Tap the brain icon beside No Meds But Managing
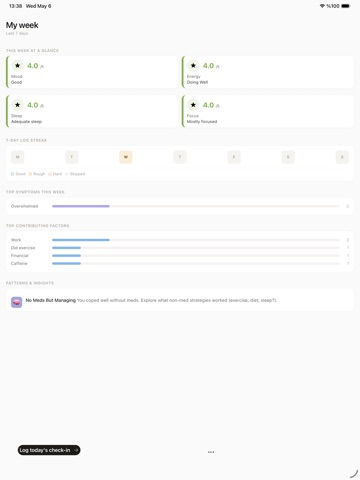The image size is (360, 480). [x=16, y=302]
